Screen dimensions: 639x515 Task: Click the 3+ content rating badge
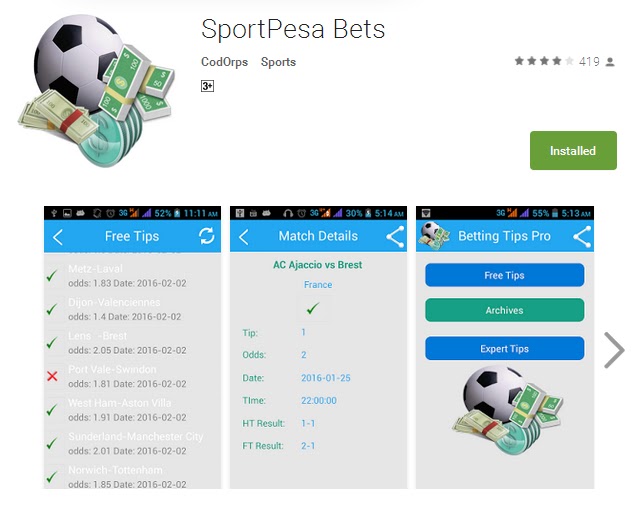tap(207, 86)
